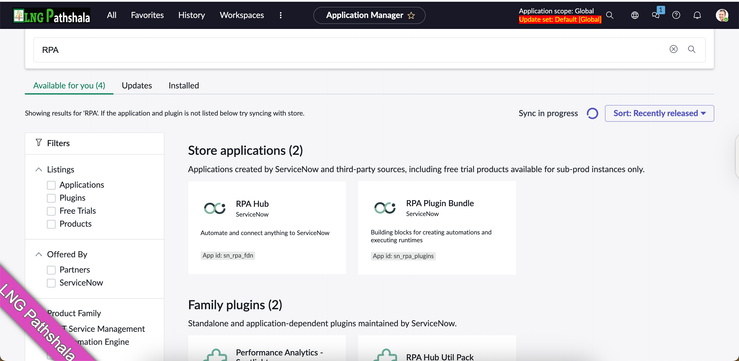Screen dimensions: 739x361
Task: Switch to the Updates tab
Action: [x=137, y=86]
